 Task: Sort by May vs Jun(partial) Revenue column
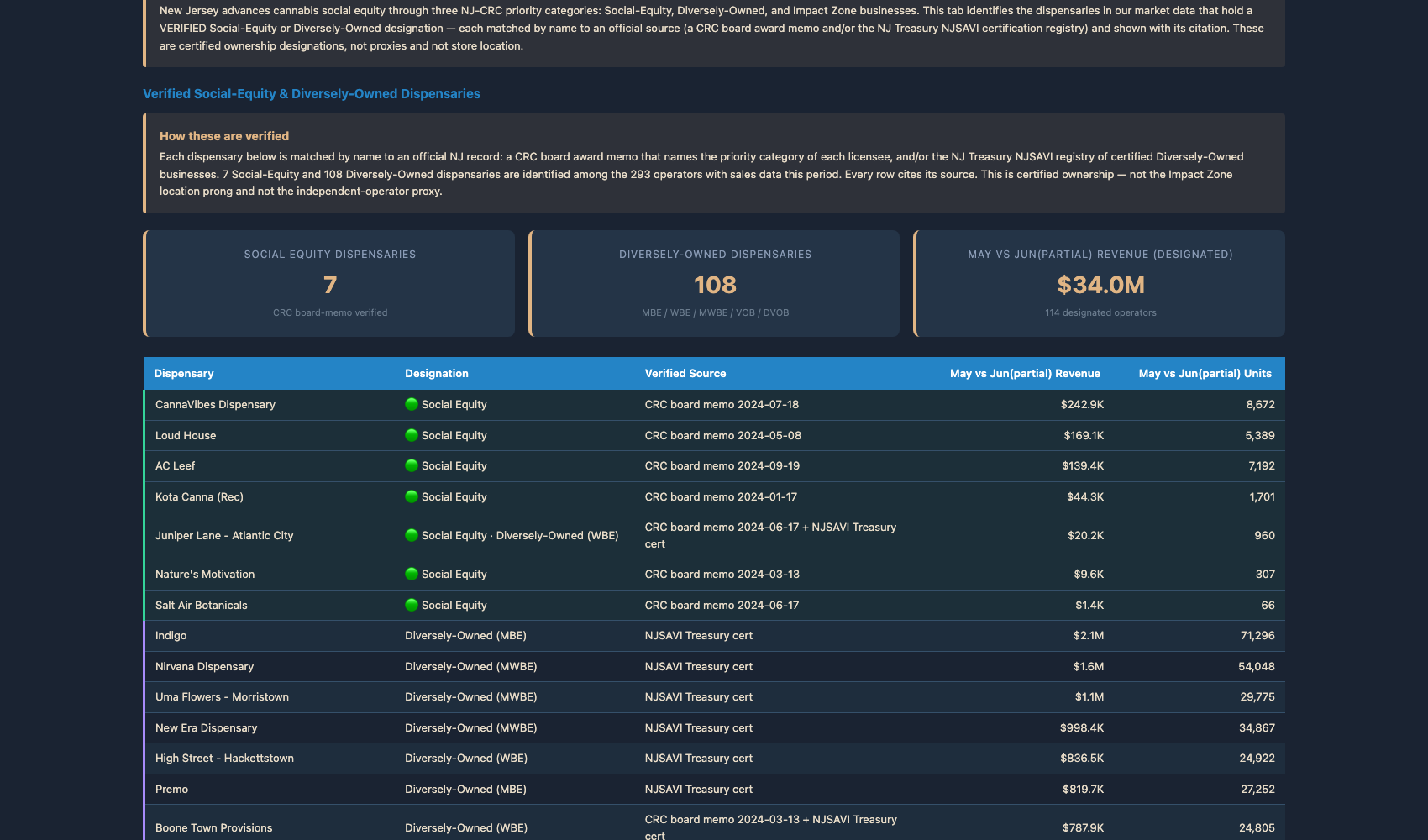(1025, 373)
